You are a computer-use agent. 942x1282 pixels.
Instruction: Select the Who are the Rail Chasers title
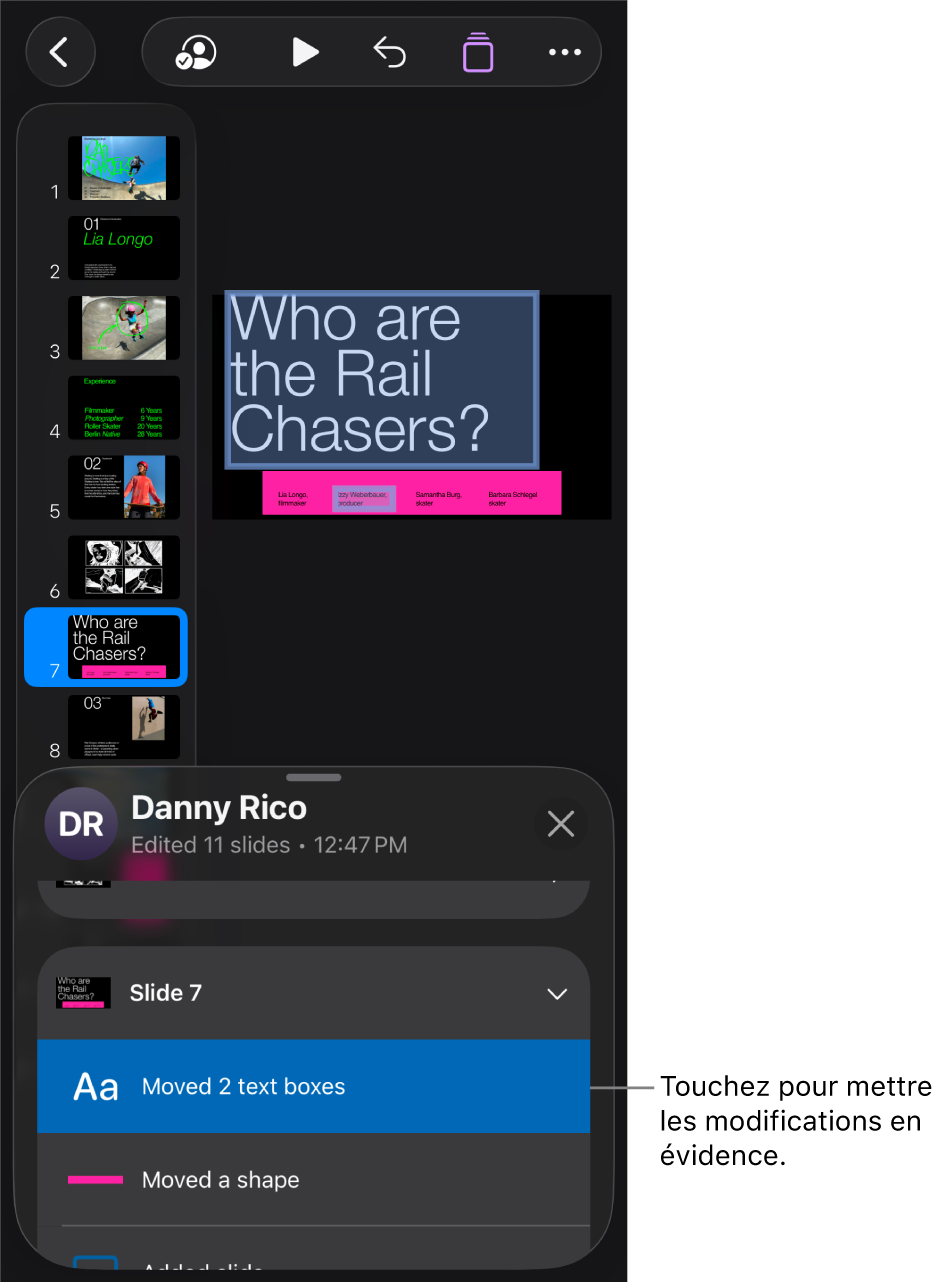click(x=383, y=380)
